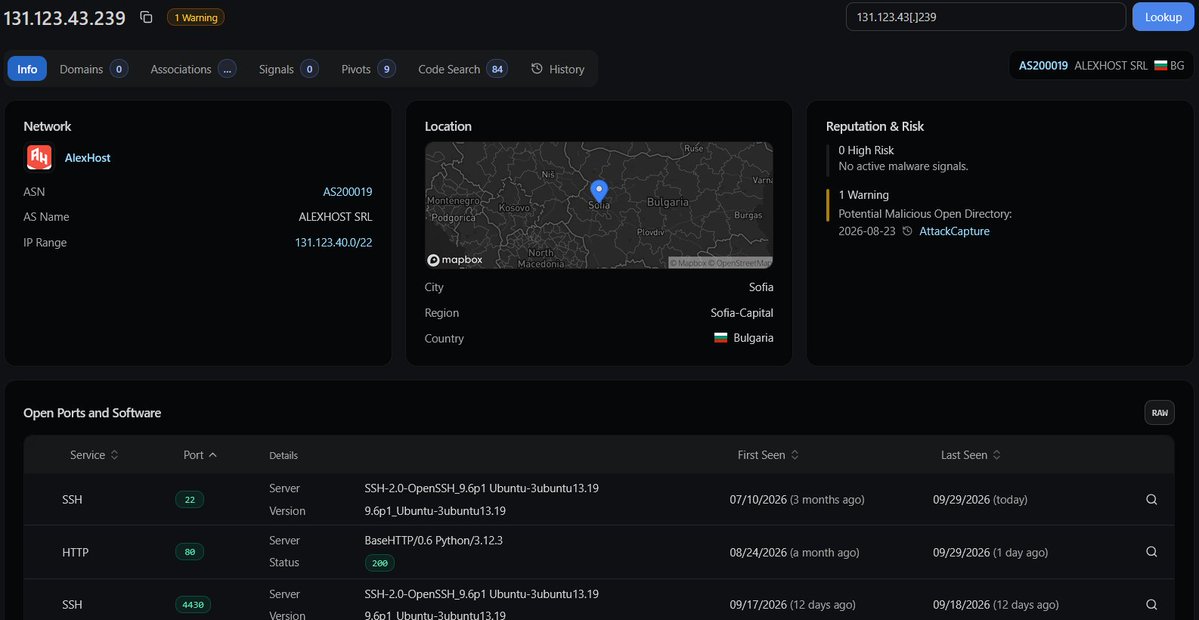
Task: Search the SSH port 4430 row magnifier
Action: pos(1151,605)
